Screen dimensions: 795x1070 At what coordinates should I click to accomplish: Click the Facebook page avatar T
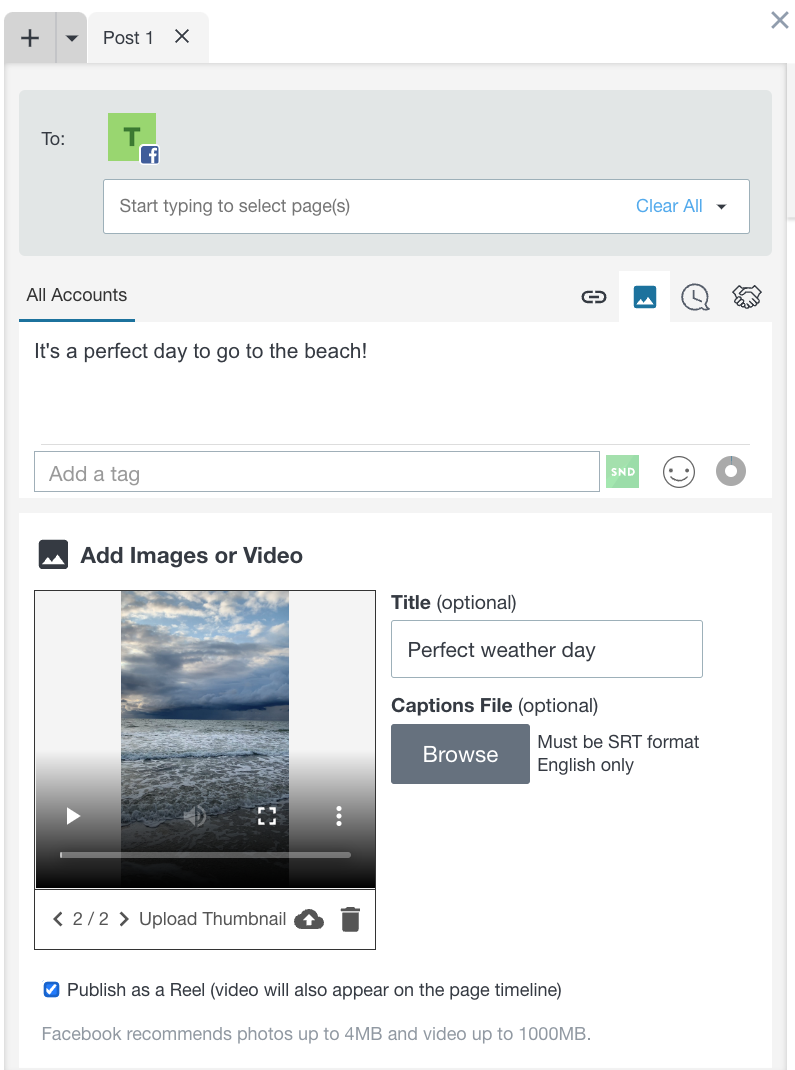click(132, 137)
